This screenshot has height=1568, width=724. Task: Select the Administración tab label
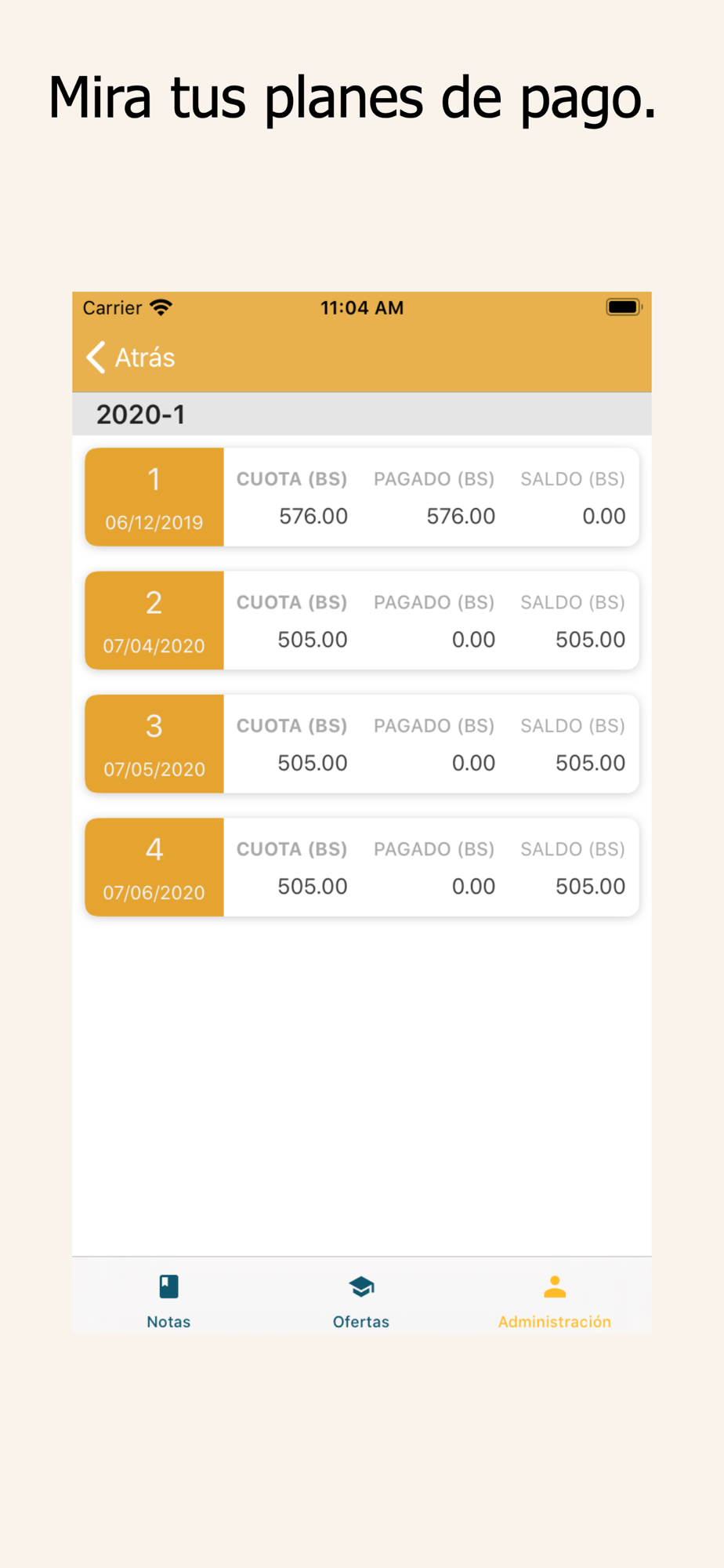pyautogui.click(x=555, y=1322)
